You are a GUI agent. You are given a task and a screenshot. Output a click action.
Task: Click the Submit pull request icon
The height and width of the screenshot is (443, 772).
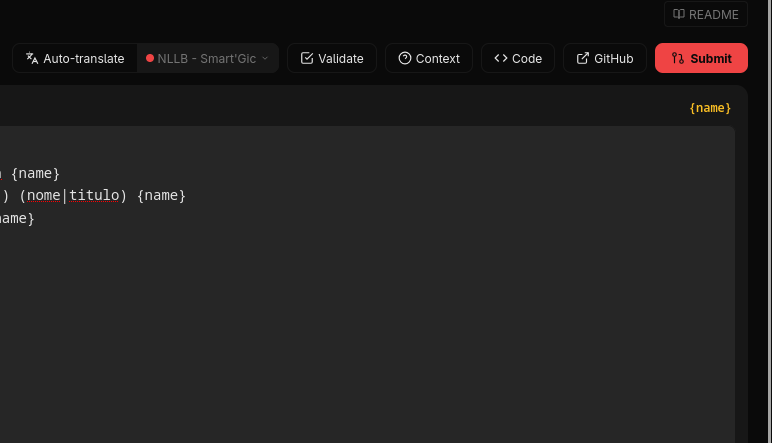click(678, 58)
